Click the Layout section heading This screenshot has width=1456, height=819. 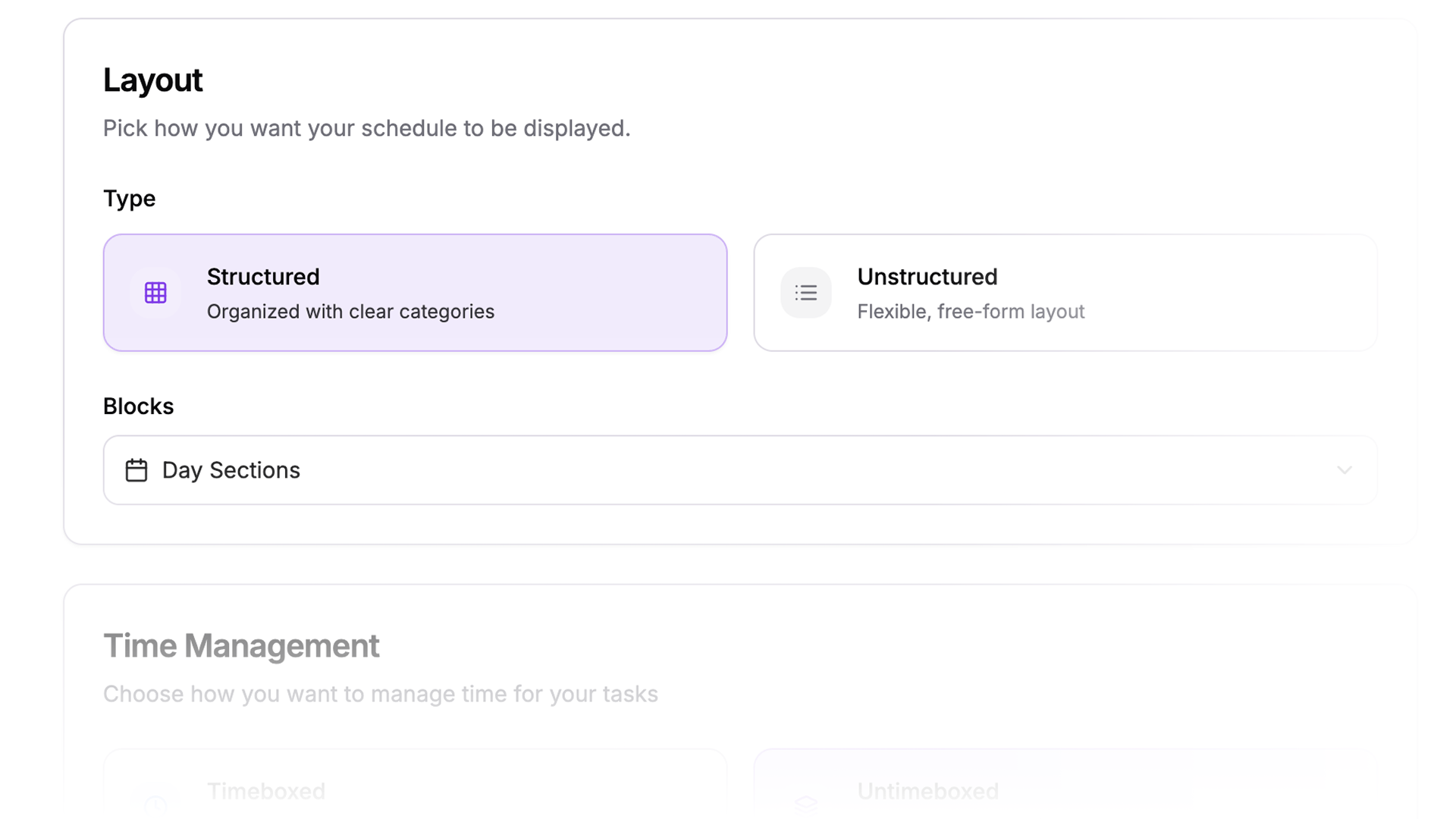152,80
